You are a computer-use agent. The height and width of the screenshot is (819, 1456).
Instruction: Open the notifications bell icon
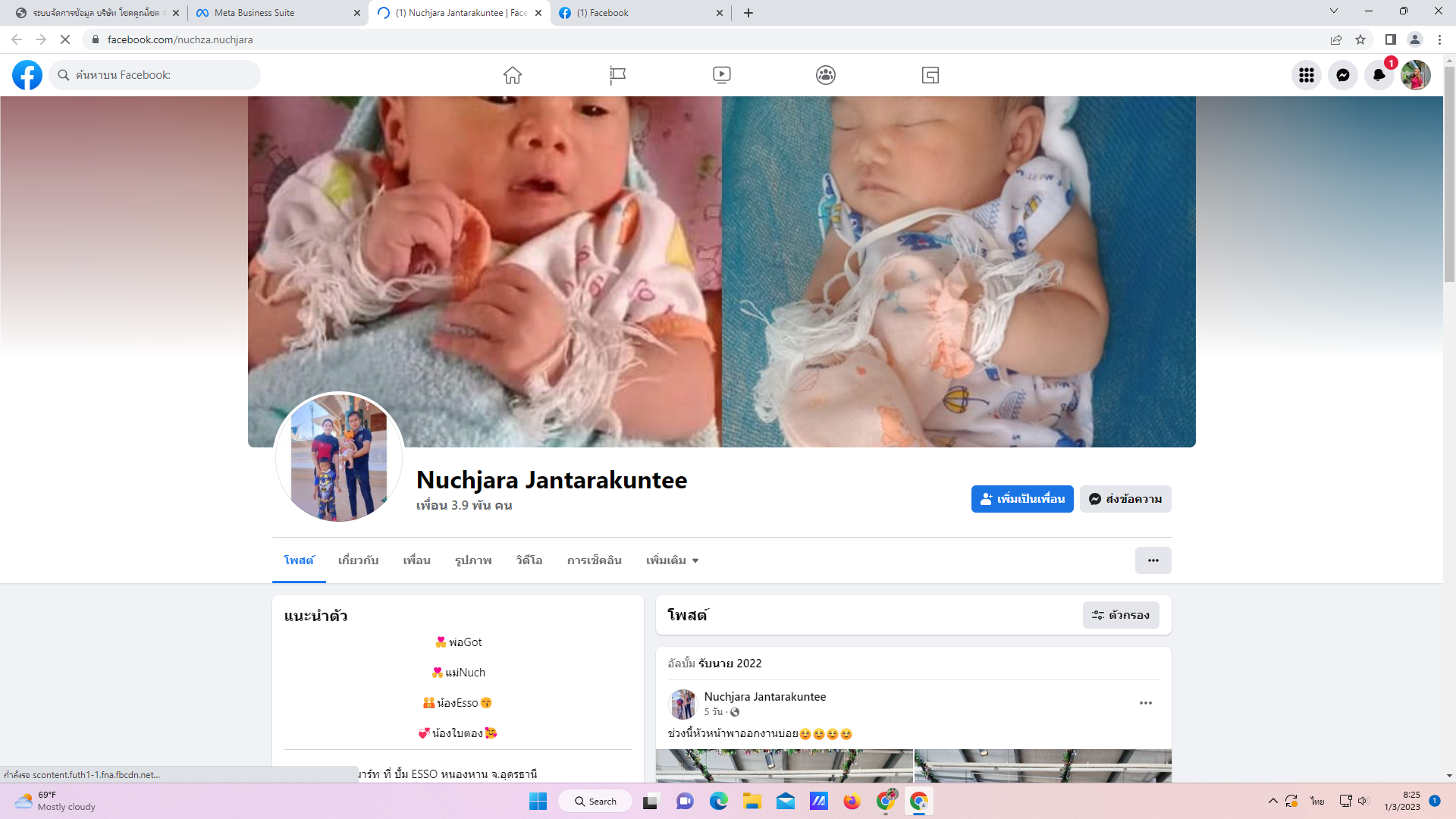(x=1379, y=75)
